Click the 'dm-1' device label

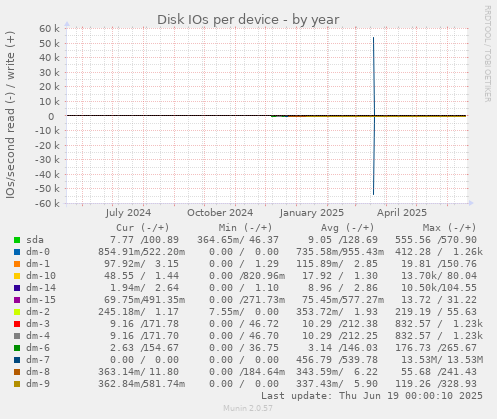point(38,264)
